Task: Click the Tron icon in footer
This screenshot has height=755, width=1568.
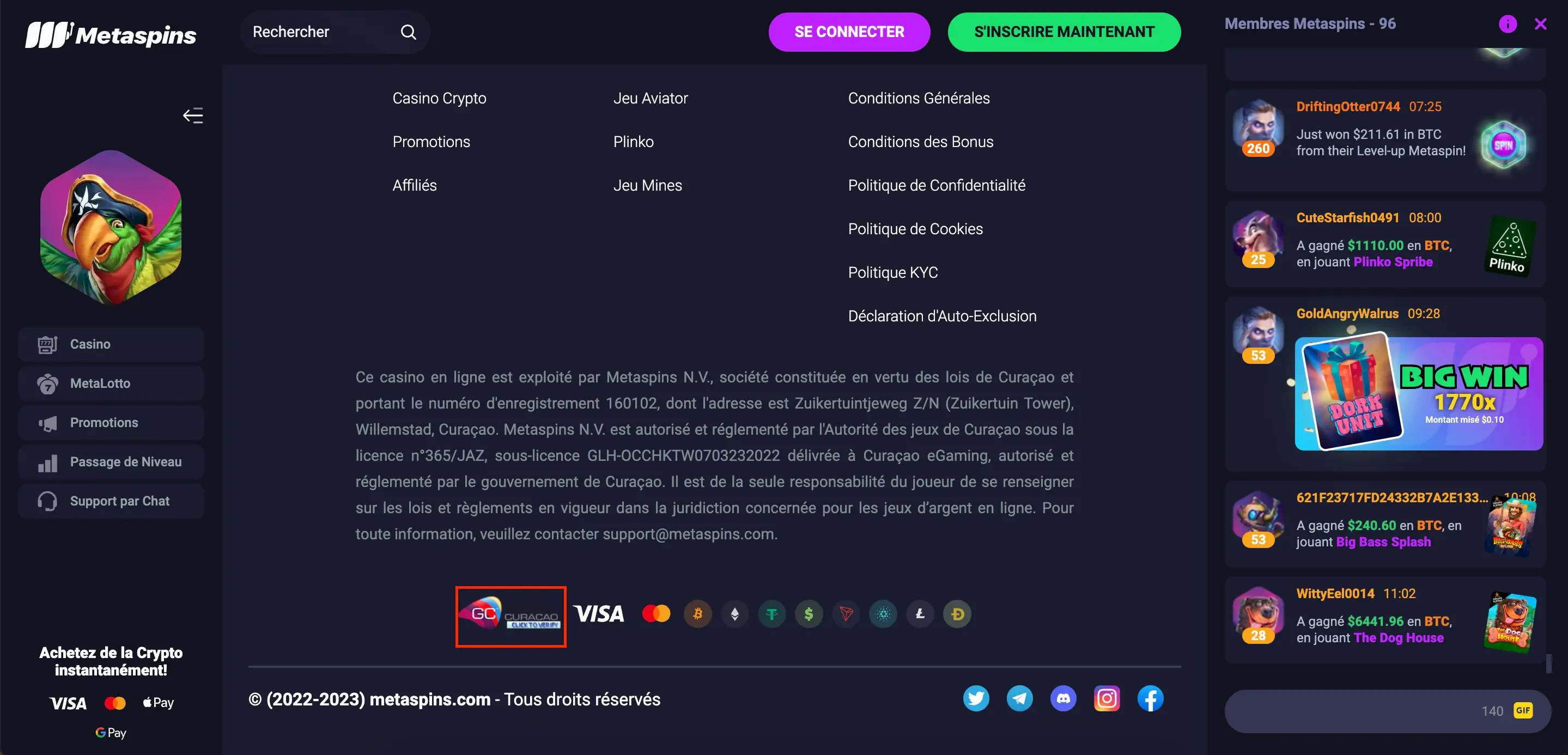Action: click(846, 614)
